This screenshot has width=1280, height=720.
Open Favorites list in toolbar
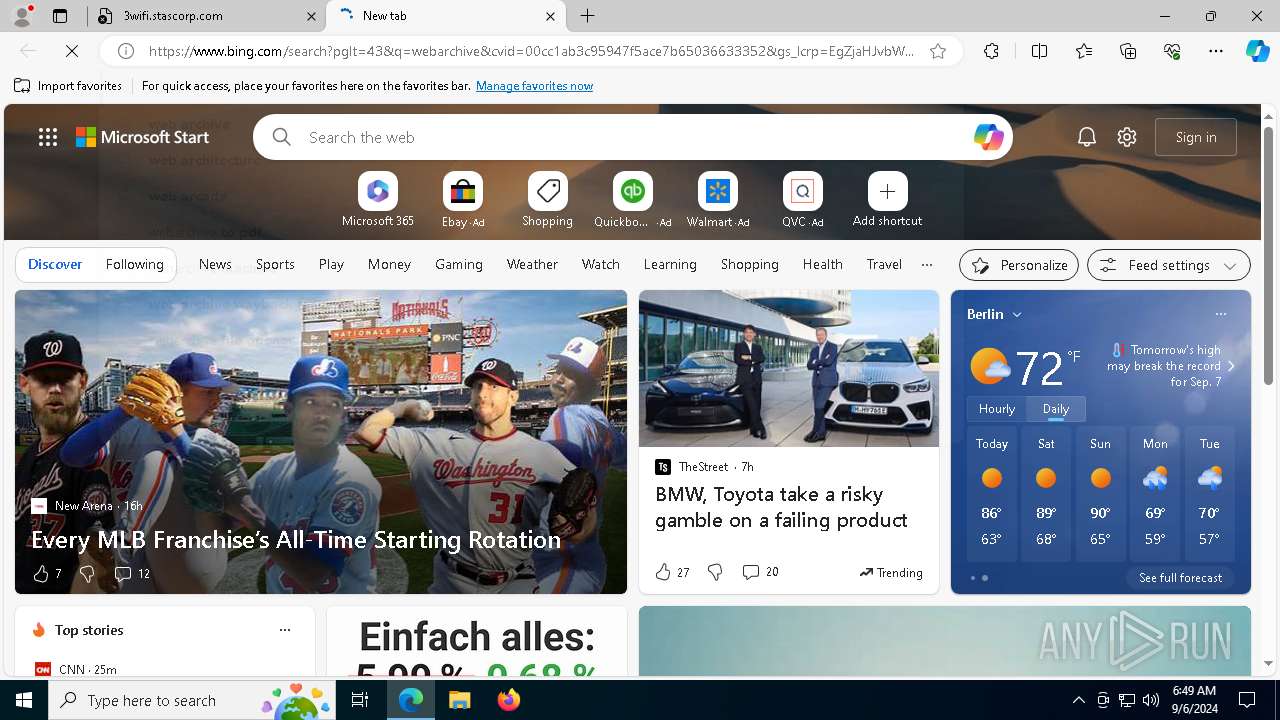tap(1084, 51)
